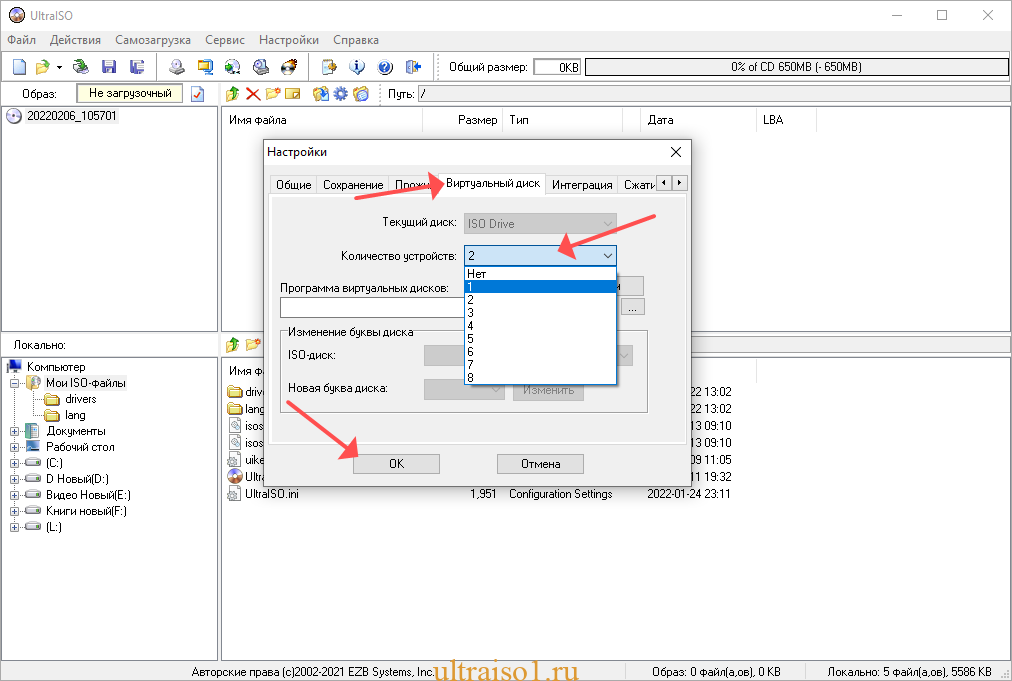Screen dimensions: 1012x681
Task: Click the Mount to Virtual Drive icon
Action: [x=261, y=67]
